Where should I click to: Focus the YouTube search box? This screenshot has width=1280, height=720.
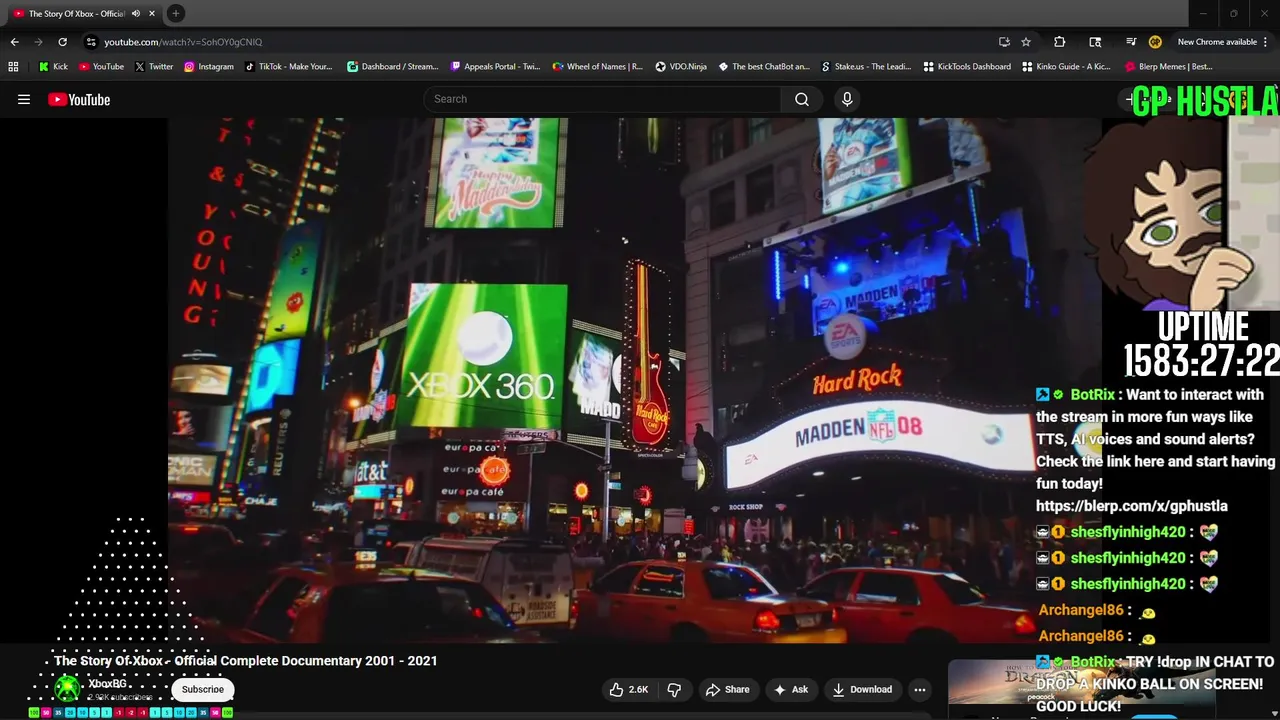602,99
